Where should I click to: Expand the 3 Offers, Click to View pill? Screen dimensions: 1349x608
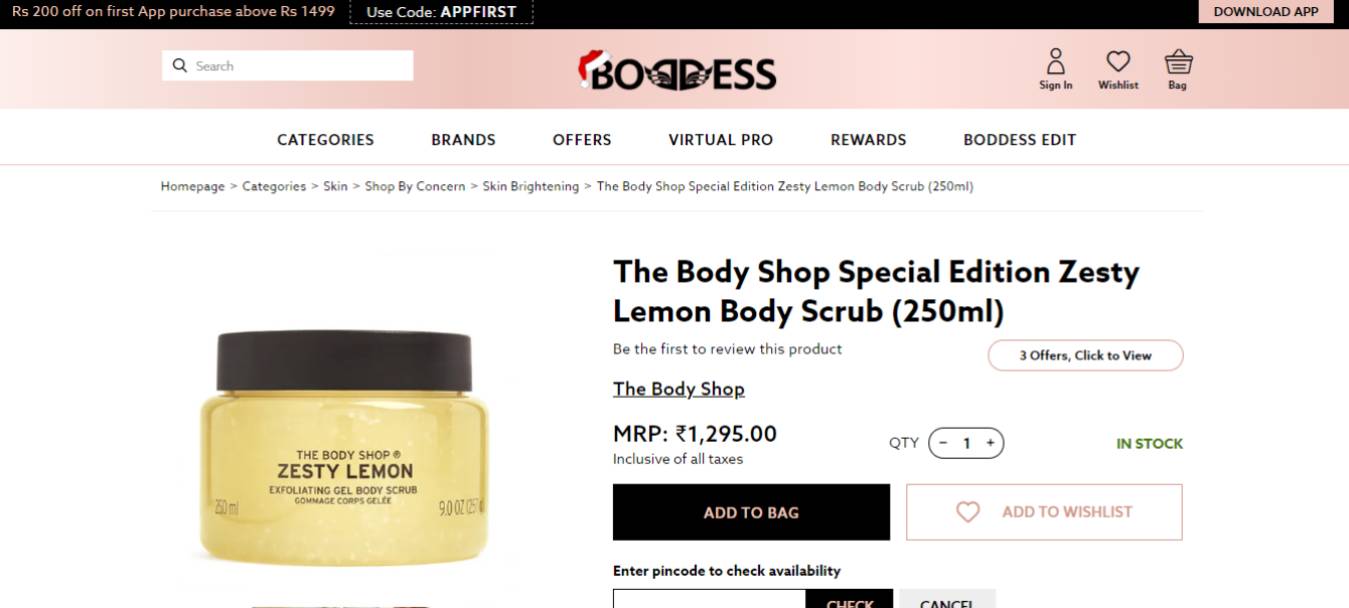click(1085, 355)
